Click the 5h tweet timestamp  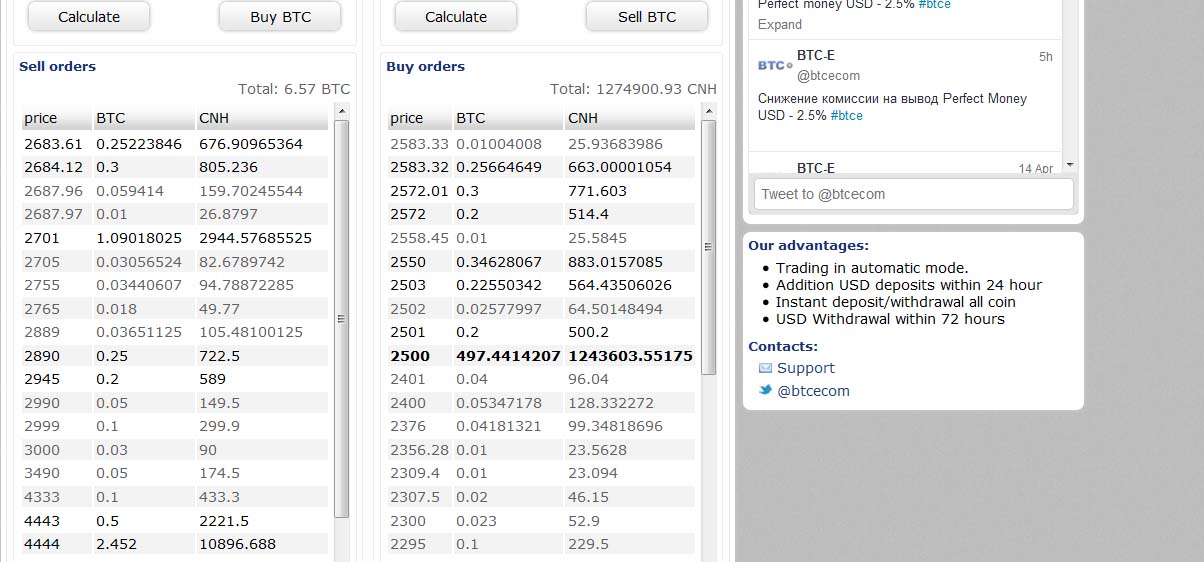coord(1046,57)
